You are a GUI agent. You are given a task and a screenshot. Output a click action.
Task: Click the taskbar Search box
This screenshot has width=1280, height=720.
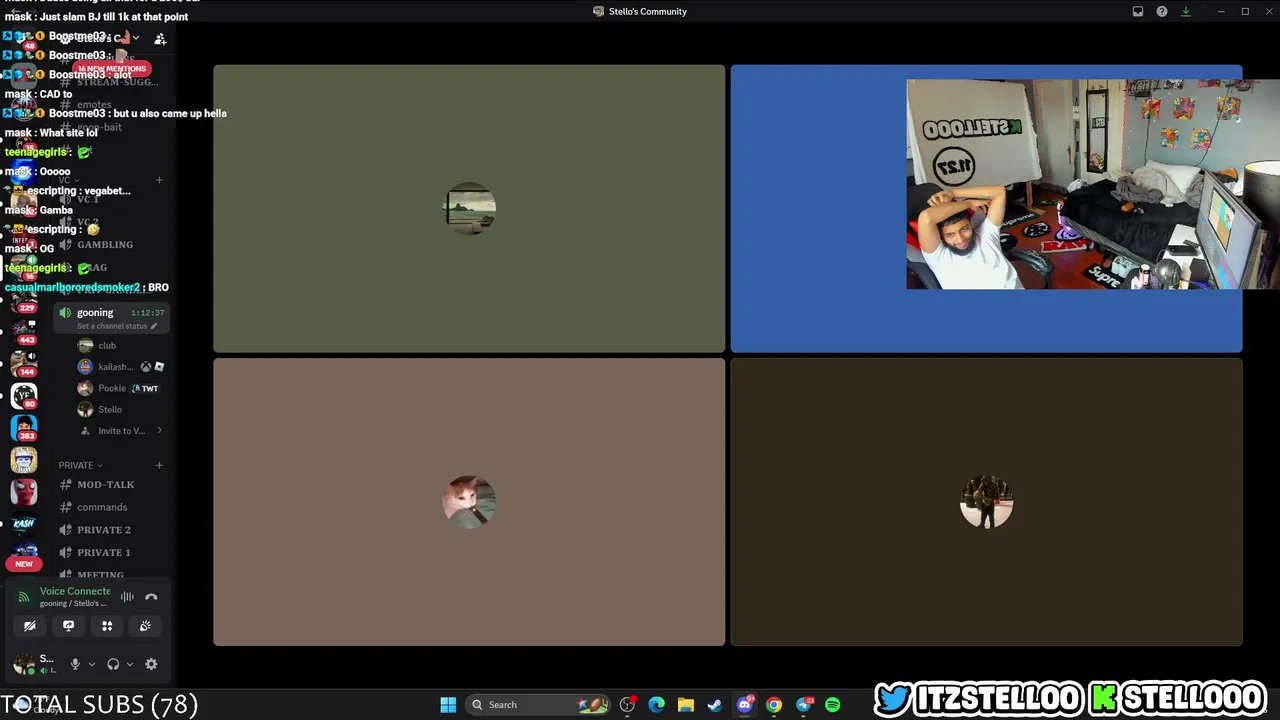click(538, 705)
